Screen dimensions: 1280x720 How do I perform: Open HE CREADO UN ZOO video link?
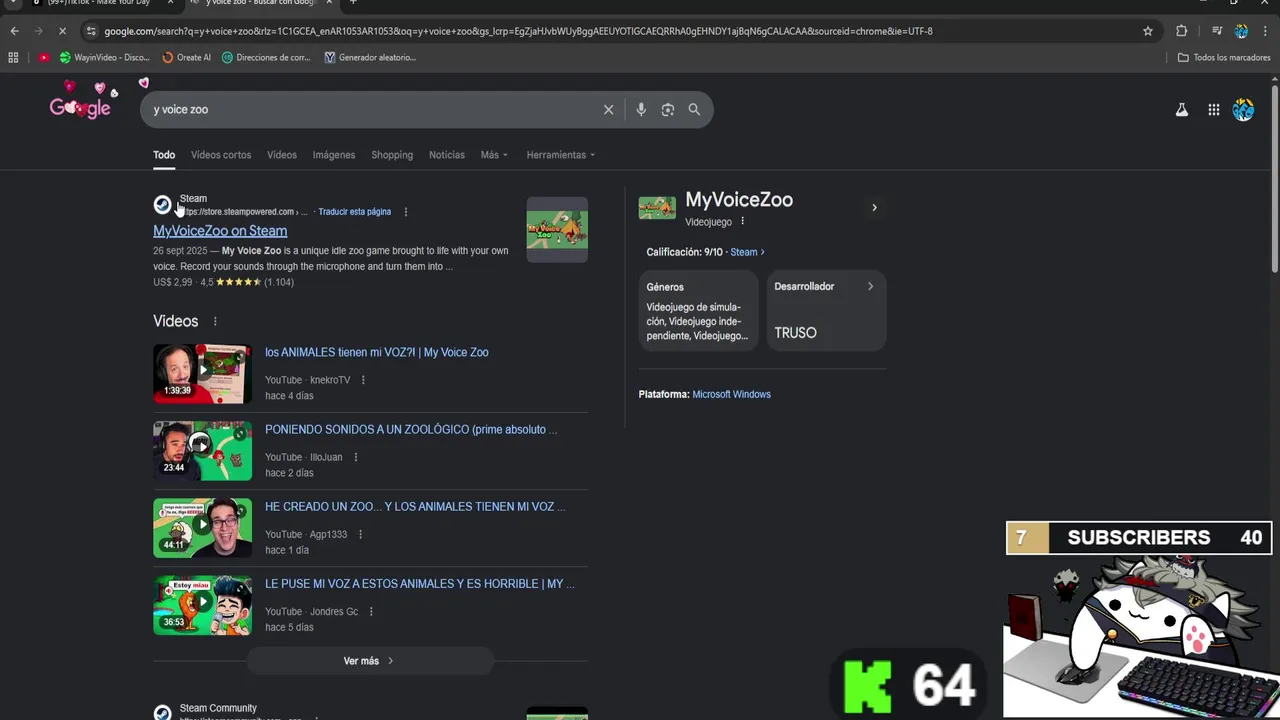[415, 506]
